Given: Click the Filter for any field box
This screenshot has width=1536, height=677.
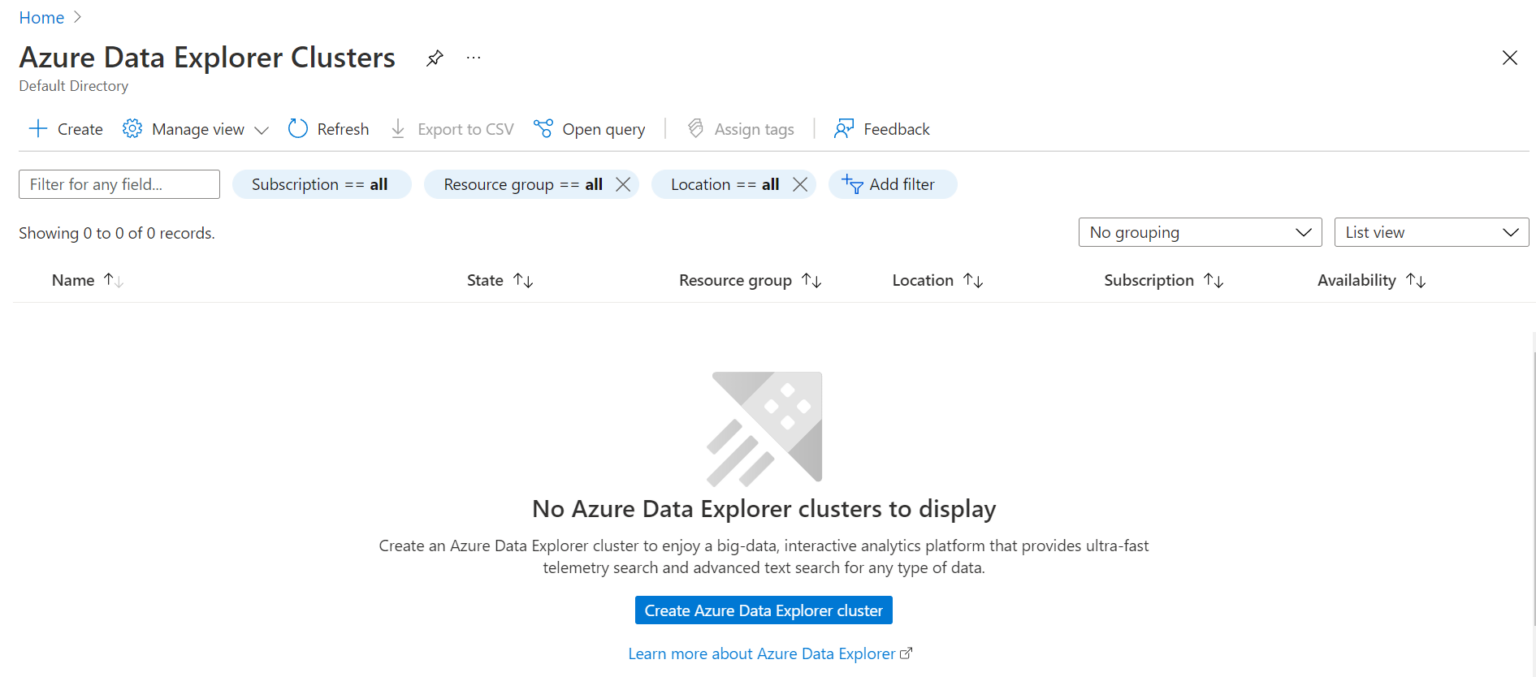Looking at the screenshot, I should click(x=118, y=184).
